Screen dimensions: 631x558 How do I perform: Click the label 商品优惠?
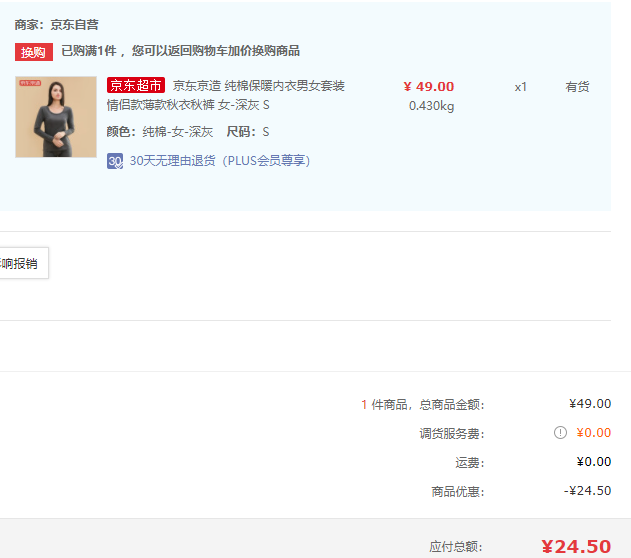(458, 492)
